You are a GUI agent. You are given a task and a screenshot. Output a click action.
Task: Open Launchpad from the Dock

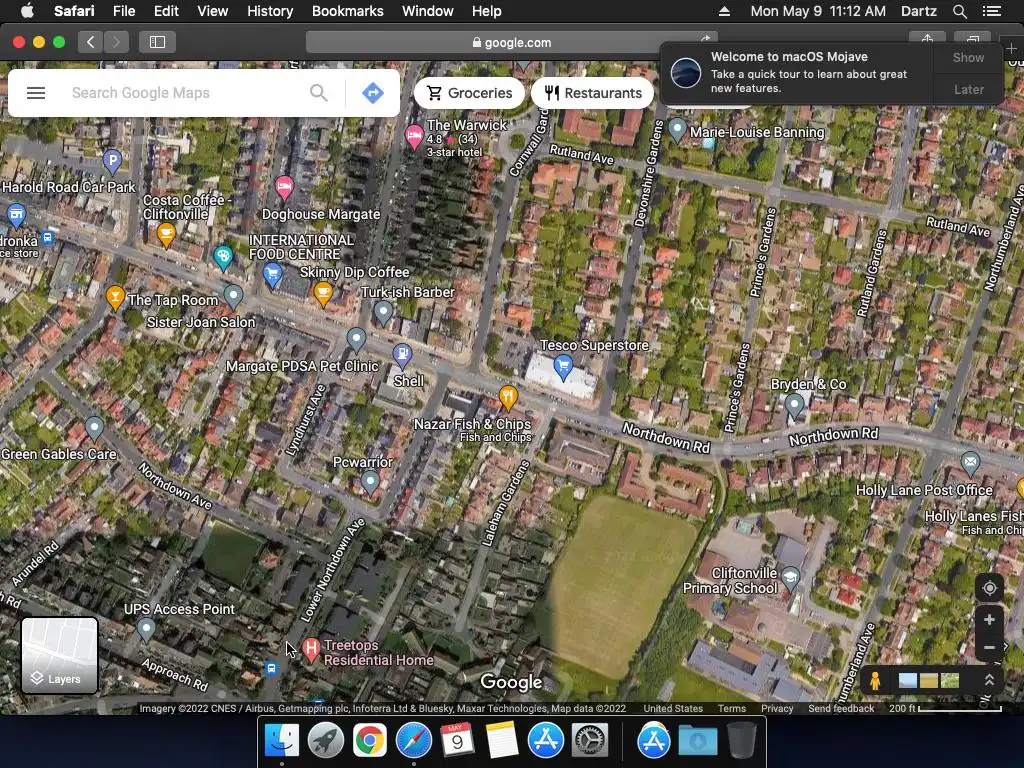click(325, 741)
